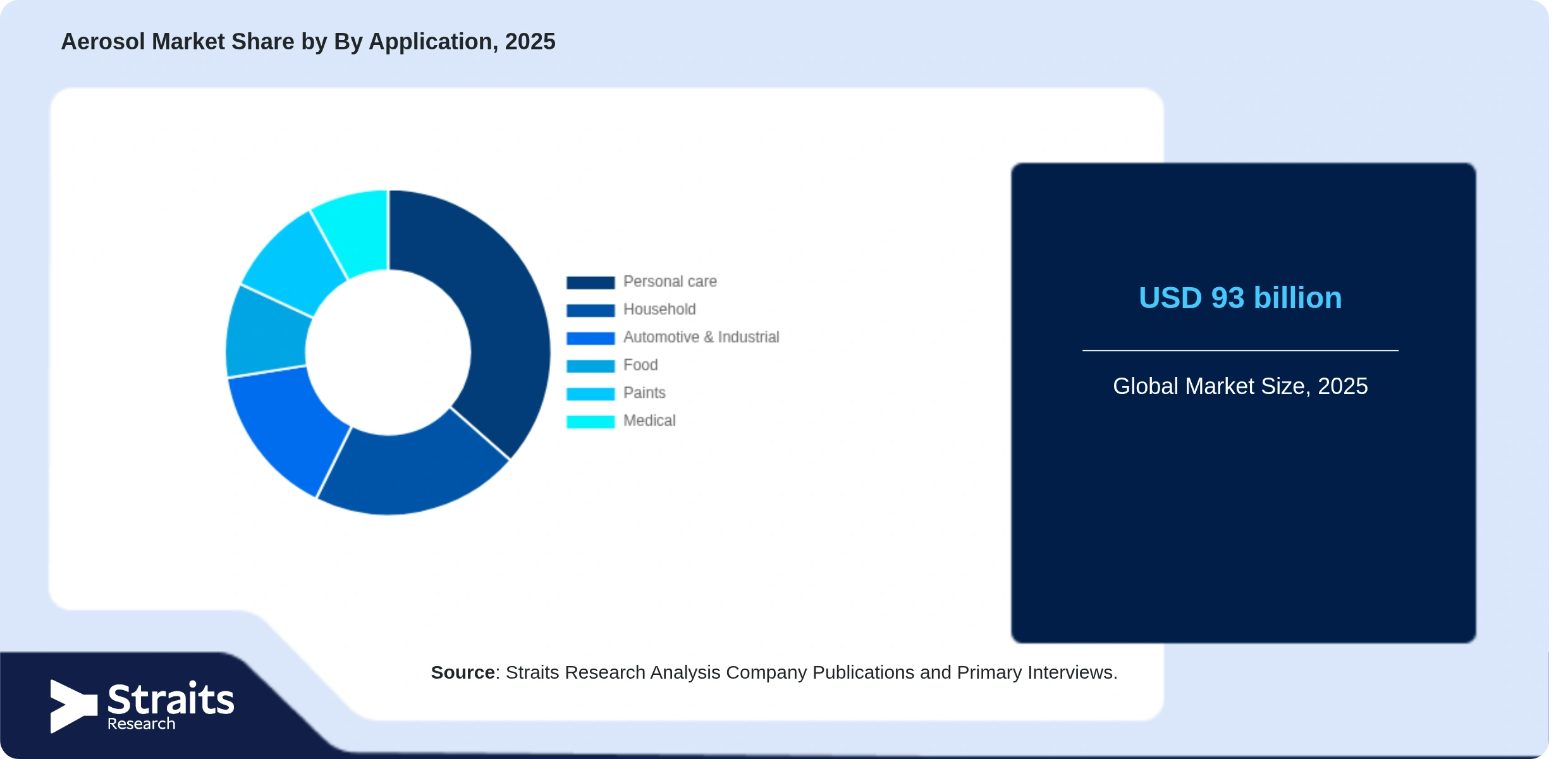
Task: Select the 'Household' legend label
Action: [659, 309]
